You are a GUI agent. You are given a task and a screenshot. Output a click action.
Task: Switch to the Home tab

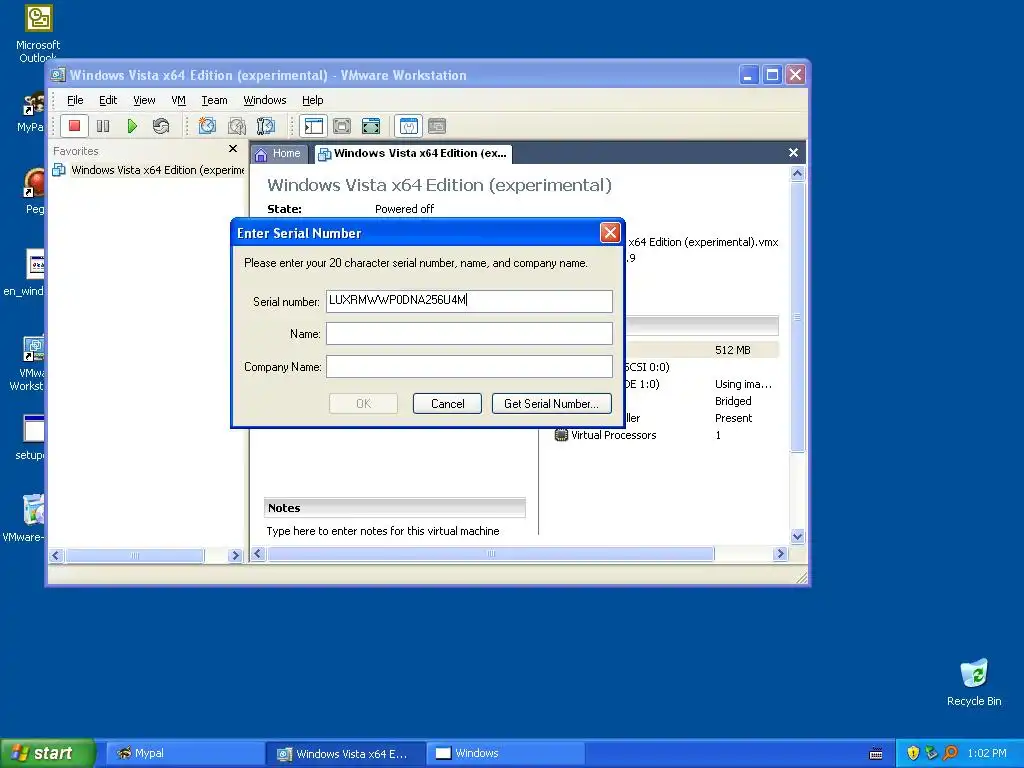point(278,153)
